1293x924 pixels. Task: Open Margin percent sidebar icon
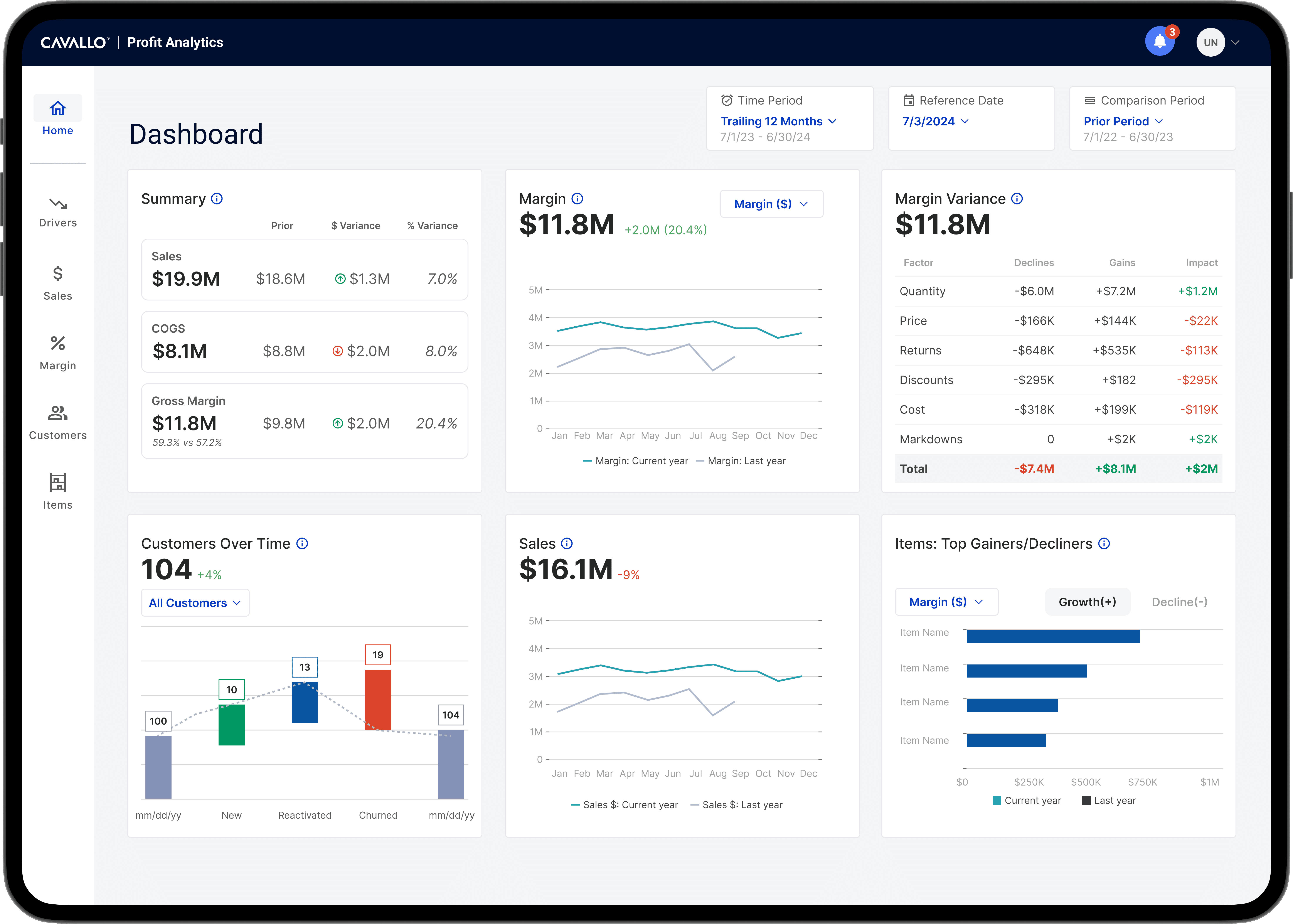click(x=58, y=343)
